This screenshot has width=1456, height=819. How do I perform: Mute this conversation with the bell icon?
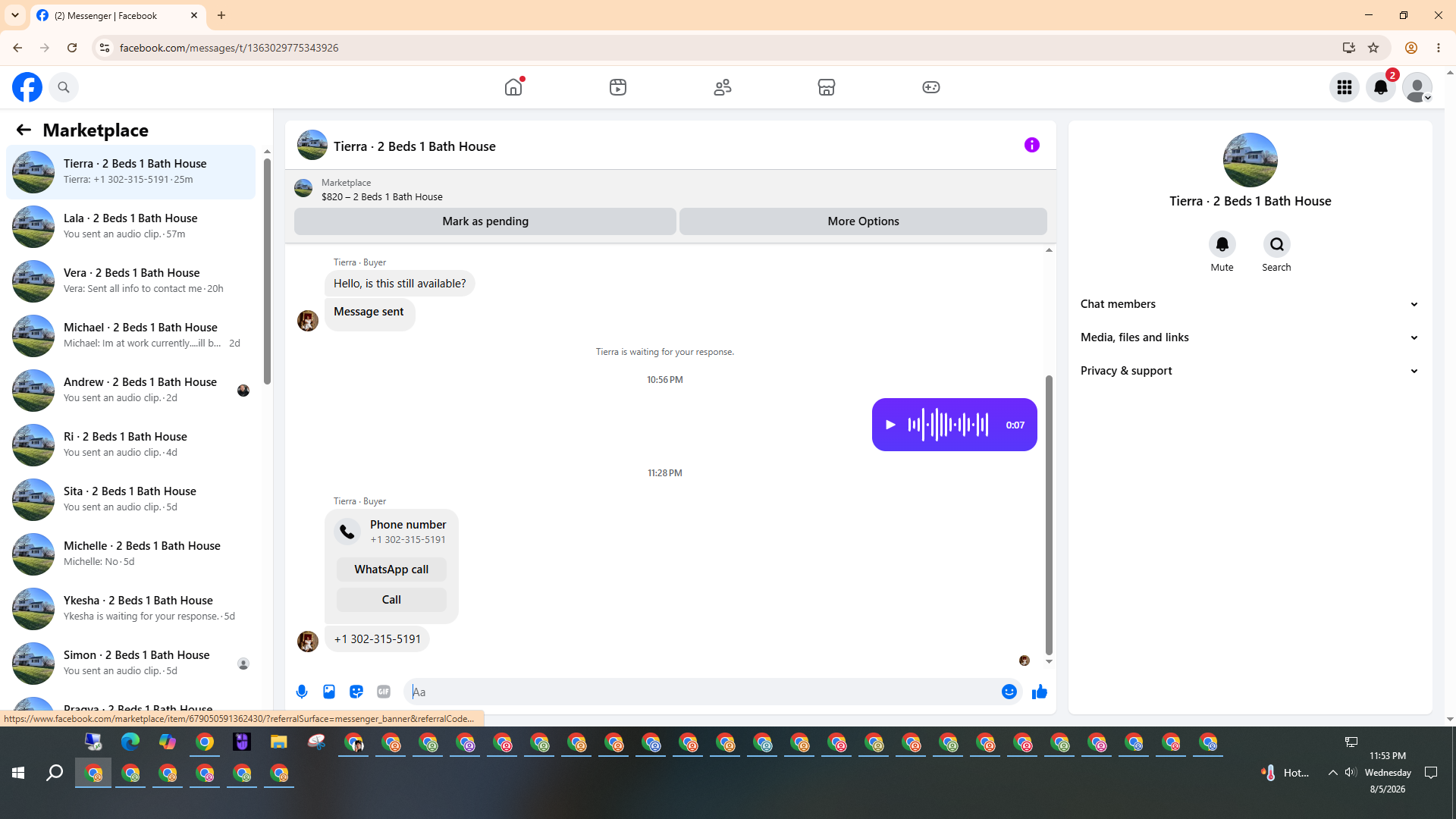1222,244
